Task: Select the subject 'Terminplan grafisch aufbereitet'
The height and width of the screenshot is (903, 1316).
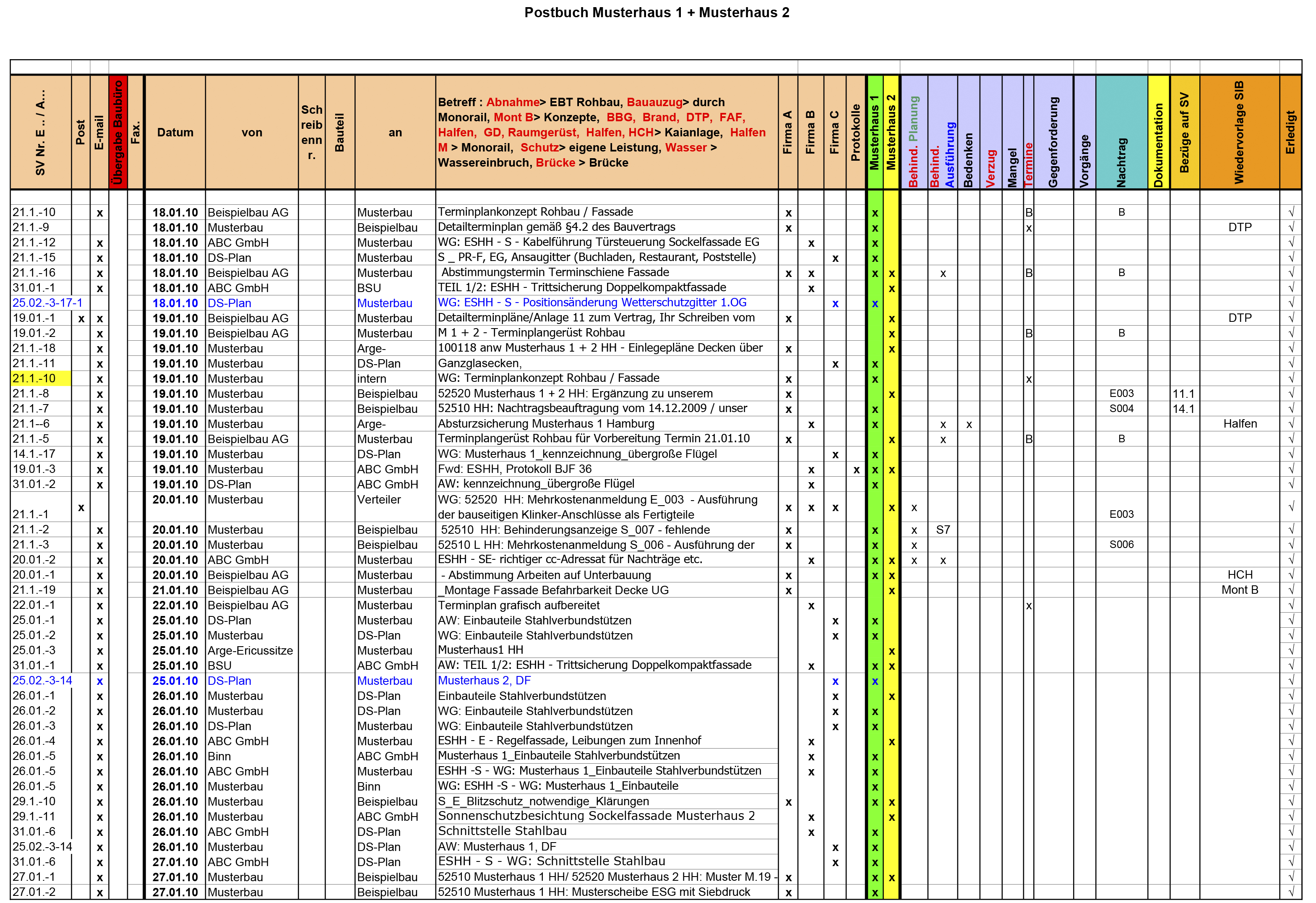Action: pos(519,605)
